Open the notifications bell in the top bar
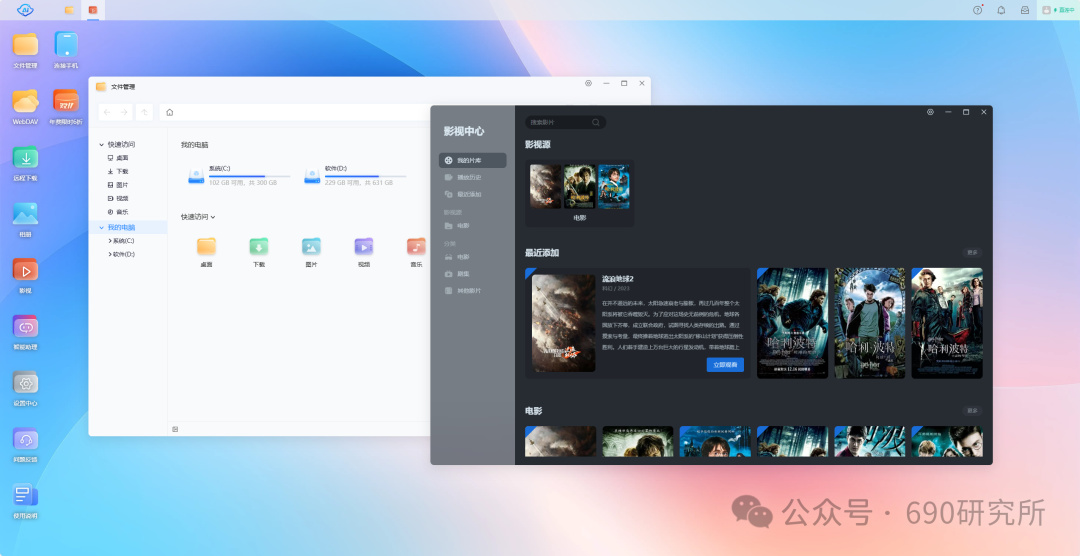The width and height of the screenshot is (1080, 556). [1001, 10]
